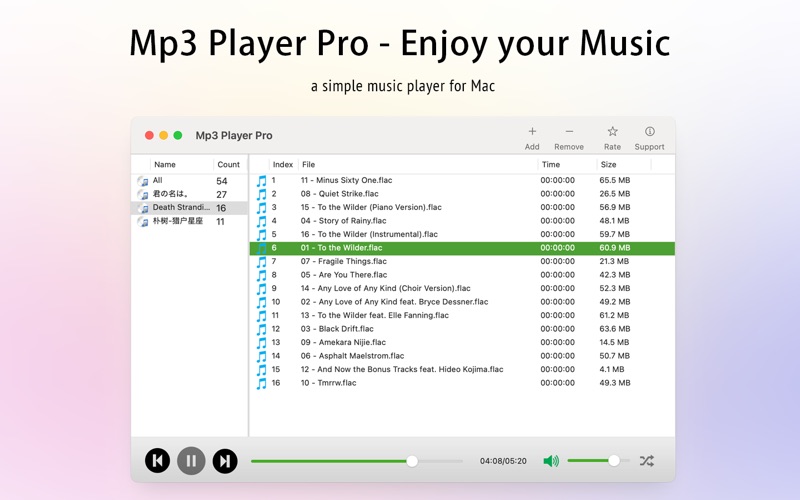This screenshot has height=500, width=800.
Task: Select the Death Strandi... playlist
Action: click(190, 208)
